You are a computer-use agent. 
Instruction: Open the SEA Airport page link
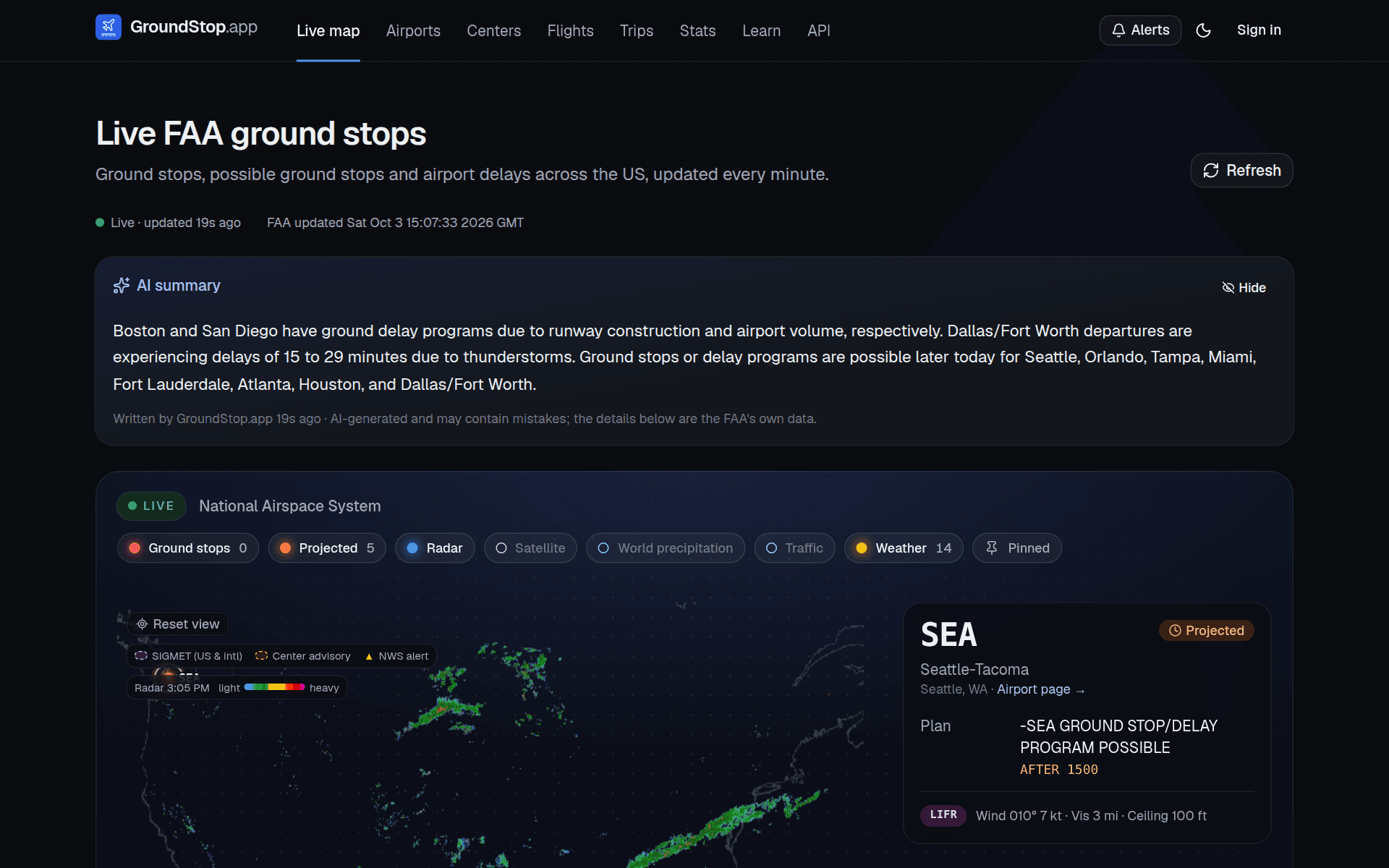coord(1040,690)
